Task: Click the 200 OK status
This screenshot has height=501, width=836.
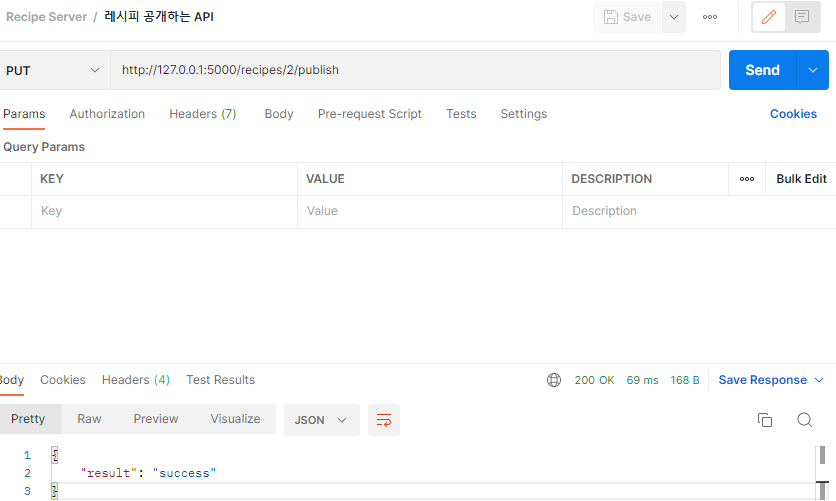Action: coord(594,380)
